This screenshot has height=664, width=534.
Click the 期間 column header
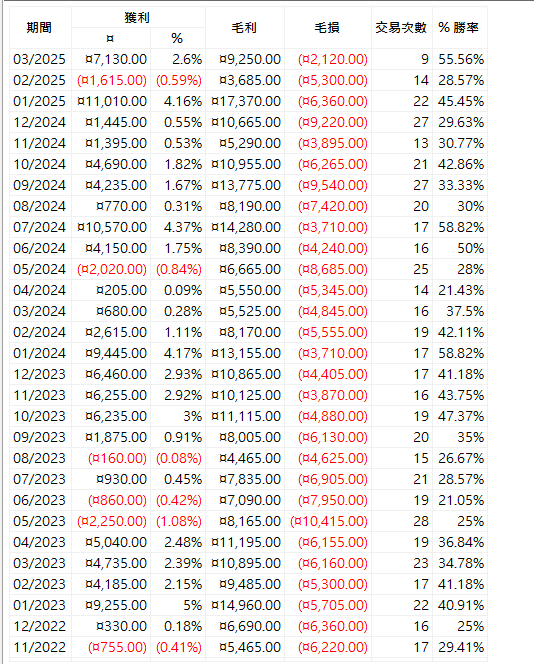[x=40, y=28]
